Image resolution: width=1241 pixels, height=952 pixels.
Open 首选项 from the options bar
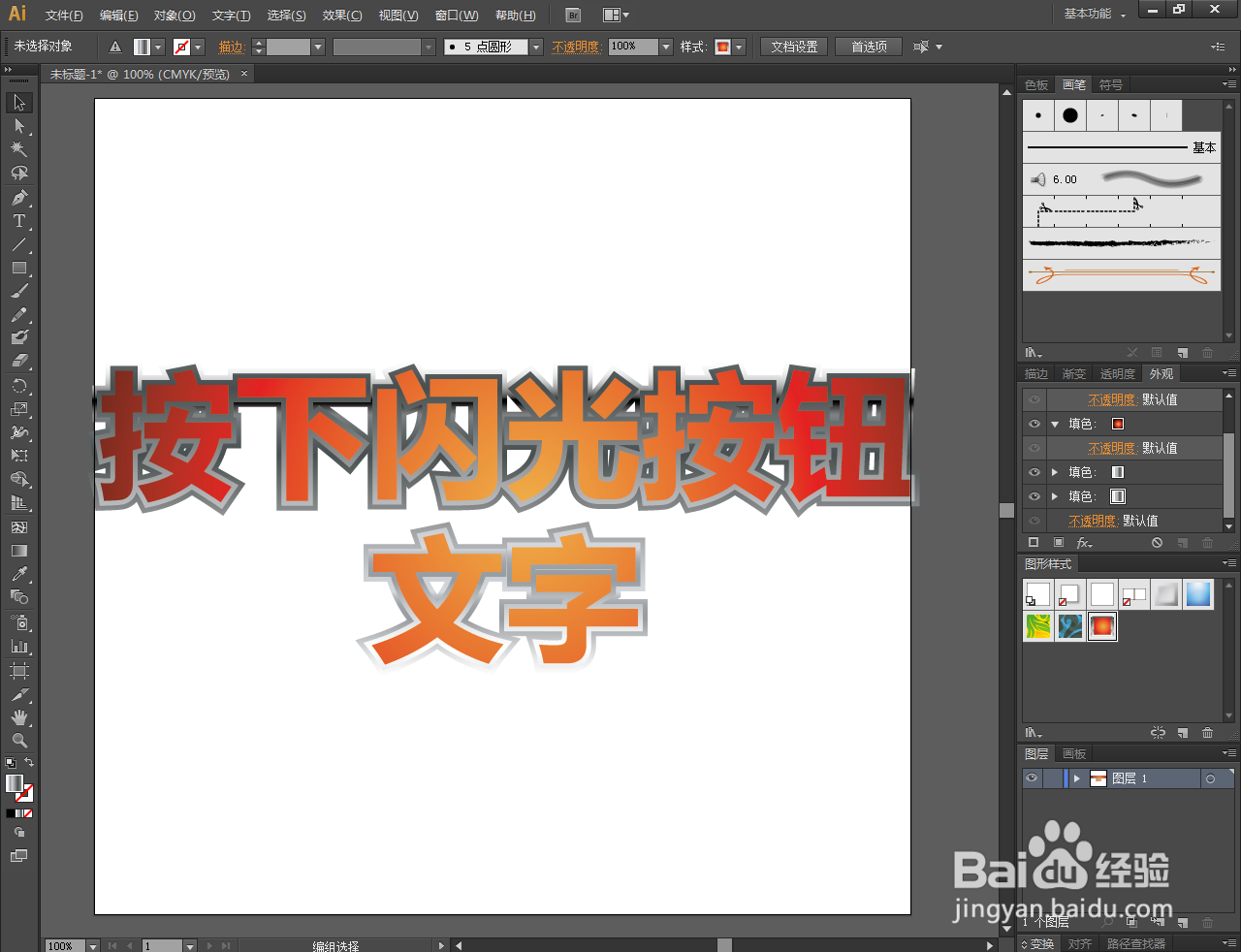point(868,46)
